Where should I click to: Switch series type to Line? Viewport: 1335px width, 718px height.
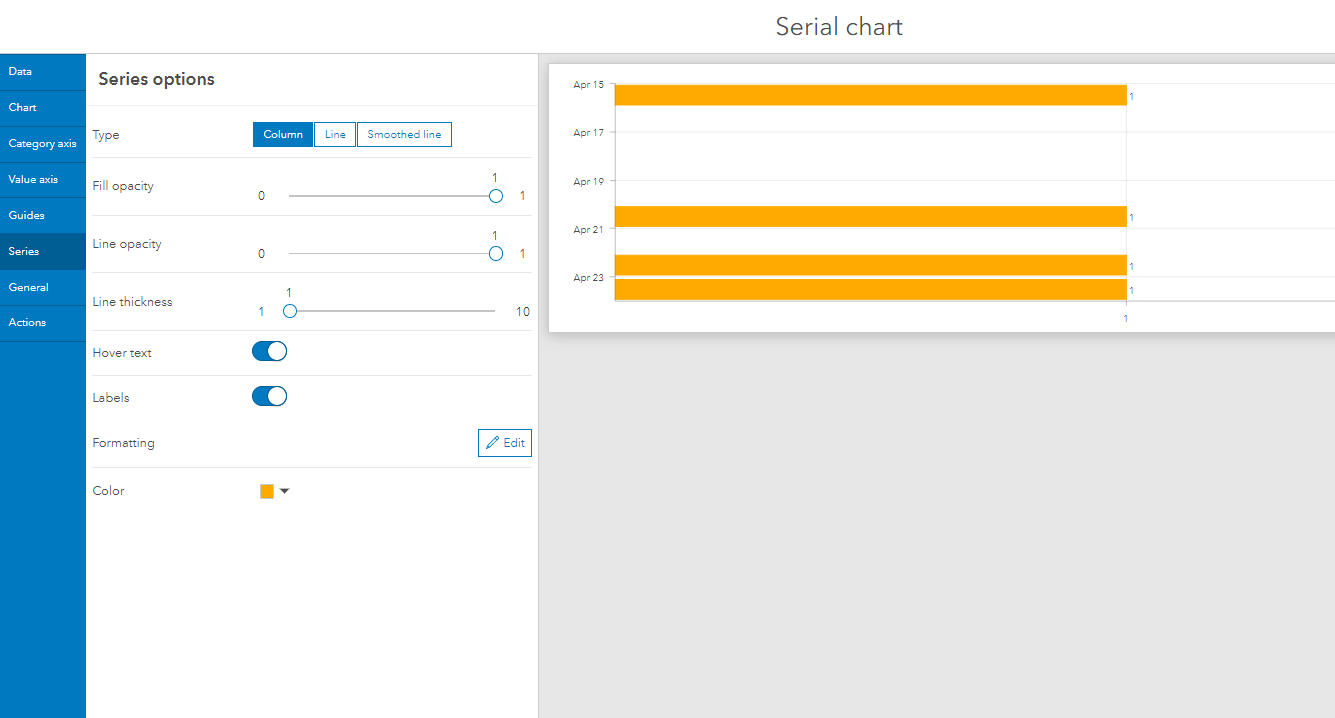click(x=334, y=133)
